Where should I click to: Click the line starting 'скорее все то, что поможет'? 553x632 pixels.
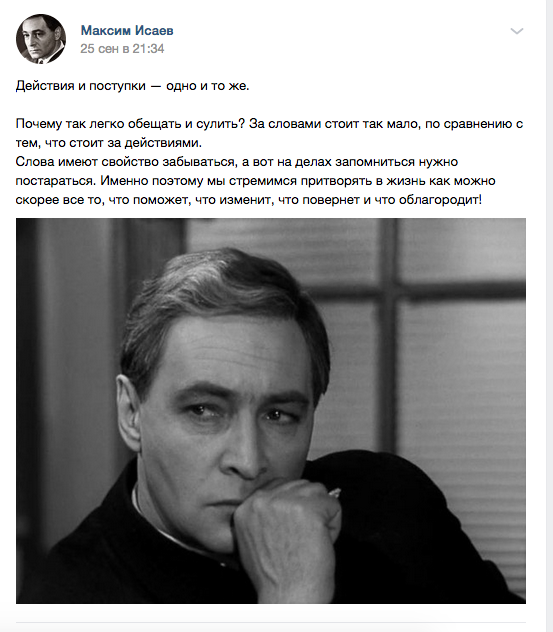(249, 200)
